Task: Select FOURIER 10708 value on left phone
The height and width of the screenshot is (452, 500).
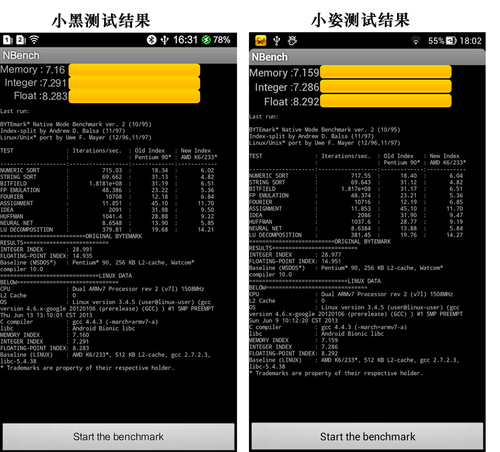Action: pyautogui.click(x=114, y=197)
